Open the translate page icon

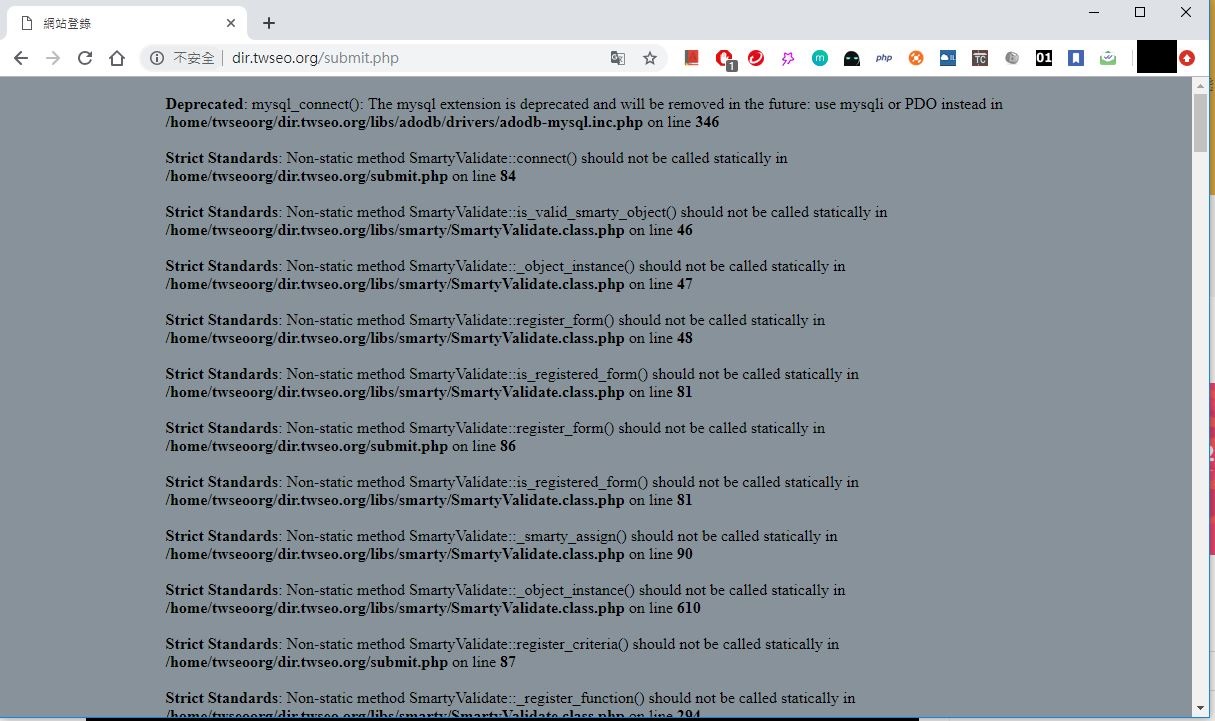(618, 58)
